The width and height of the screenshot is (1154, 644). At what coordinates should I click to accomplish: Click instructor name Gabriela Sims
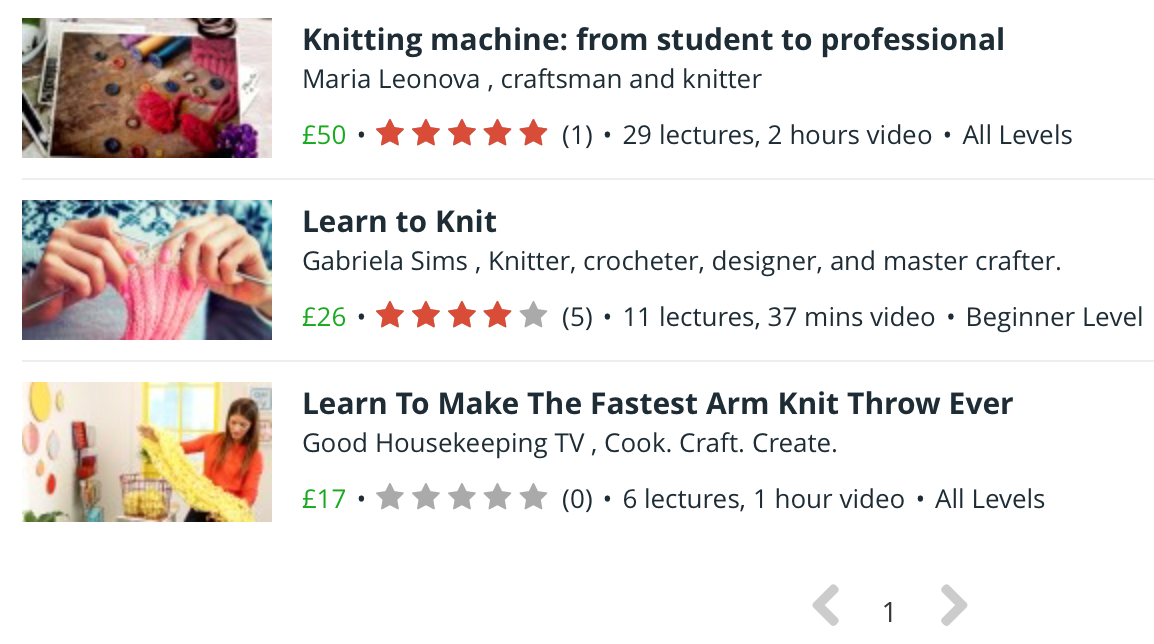tap(385, 262)
